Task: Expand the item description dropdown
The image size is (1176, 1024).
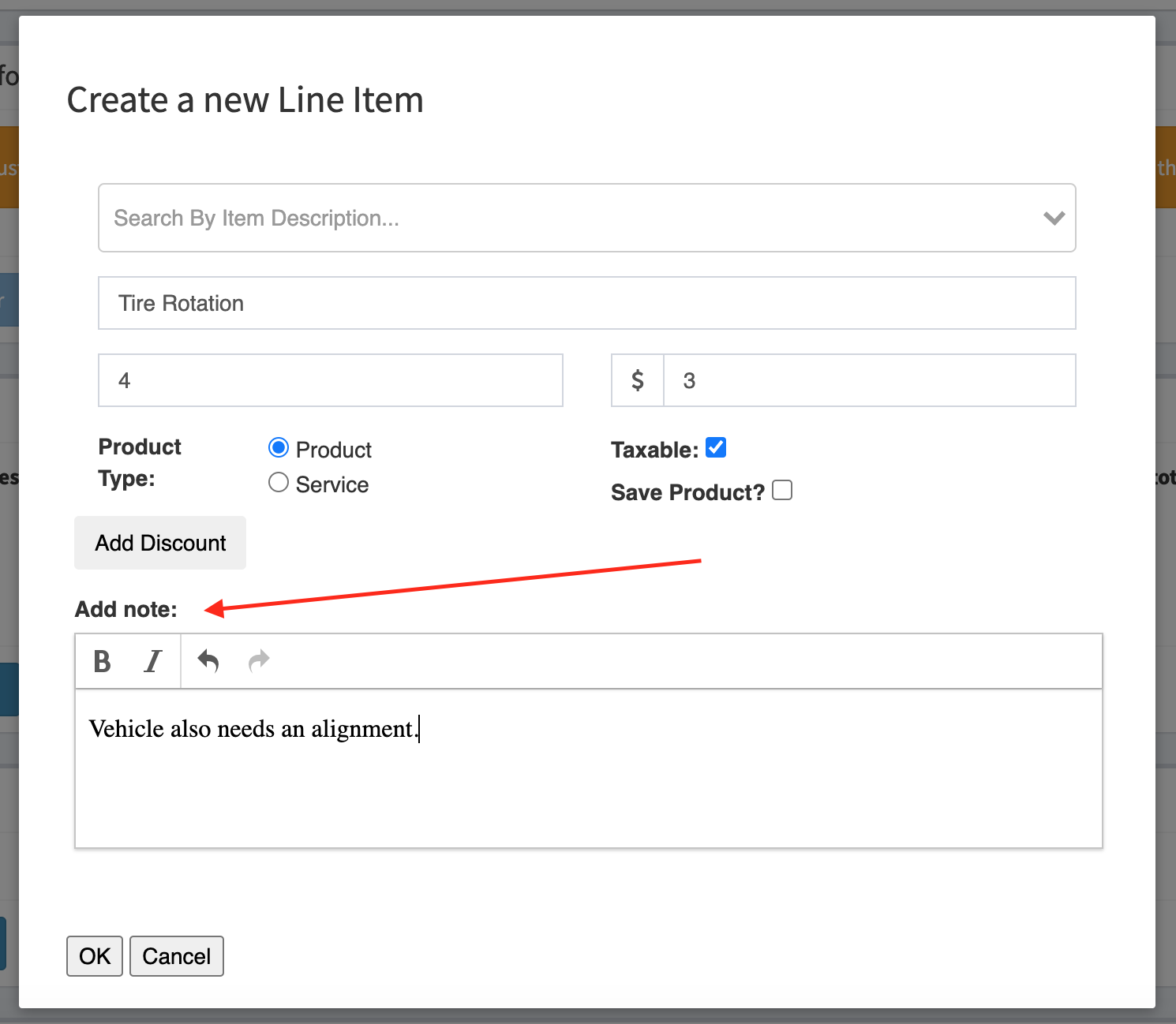Action: [x=1054, y=219]
